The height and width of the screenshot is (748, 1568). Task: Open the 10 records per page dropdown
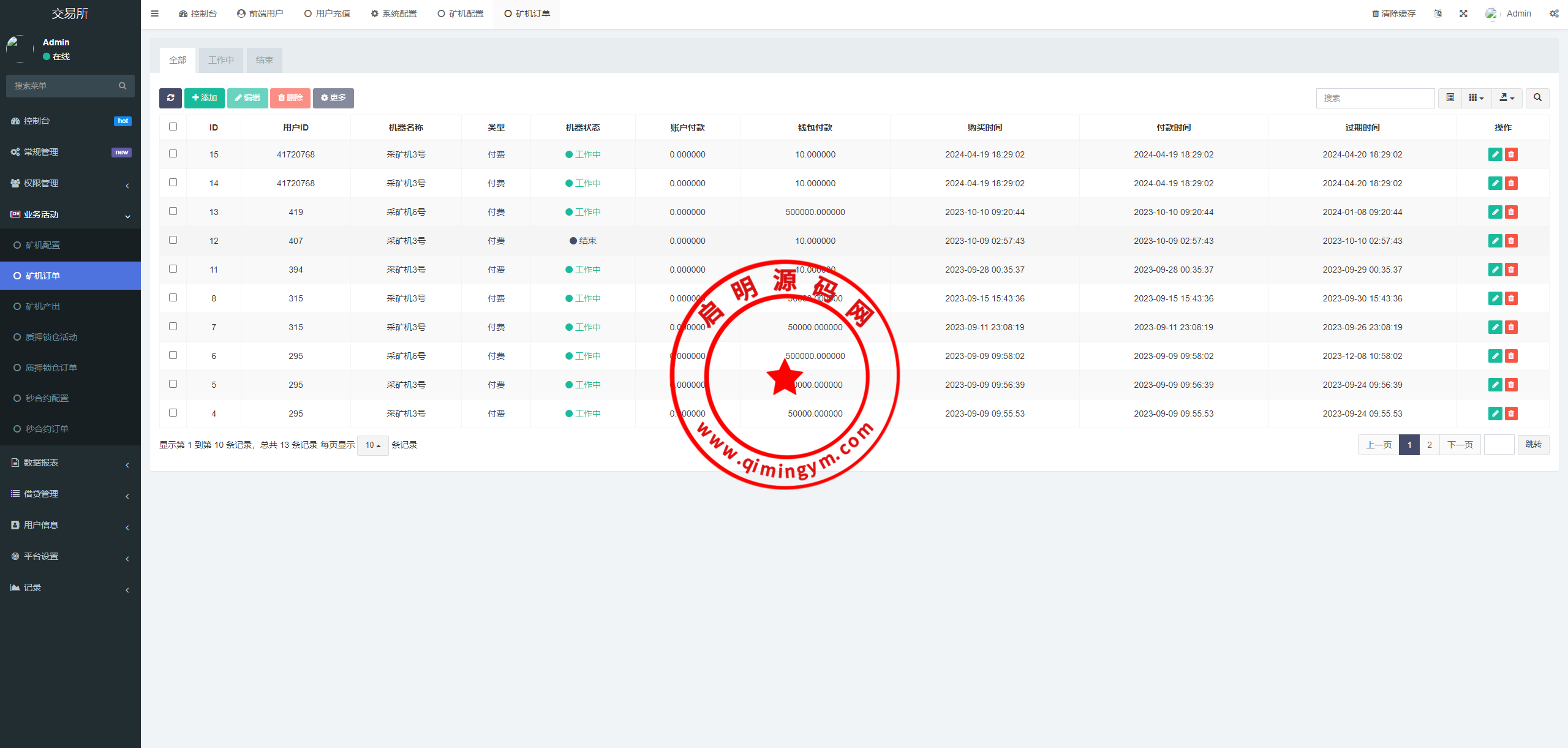point(372,445)
